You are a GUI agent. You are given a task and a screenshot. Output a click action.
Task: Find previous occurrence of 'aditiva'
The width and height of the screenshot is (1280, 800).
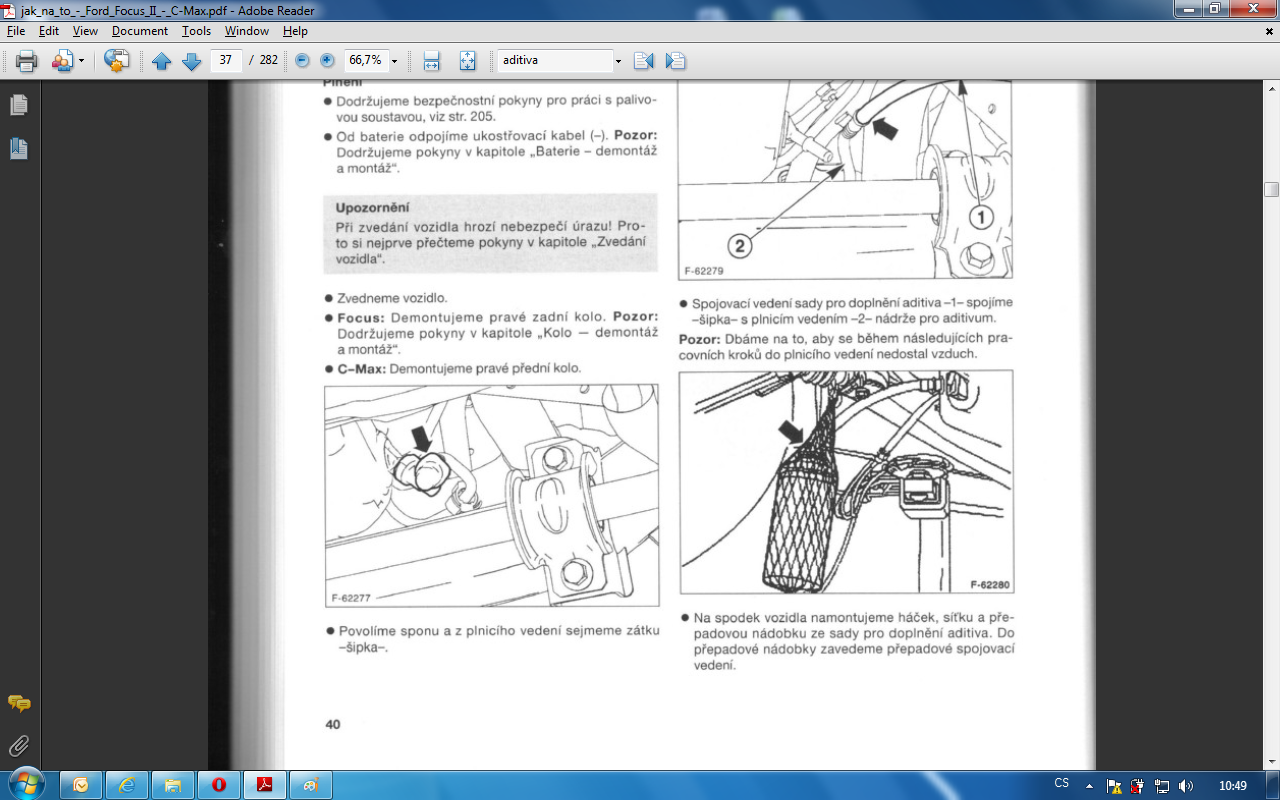coord(643,61)
